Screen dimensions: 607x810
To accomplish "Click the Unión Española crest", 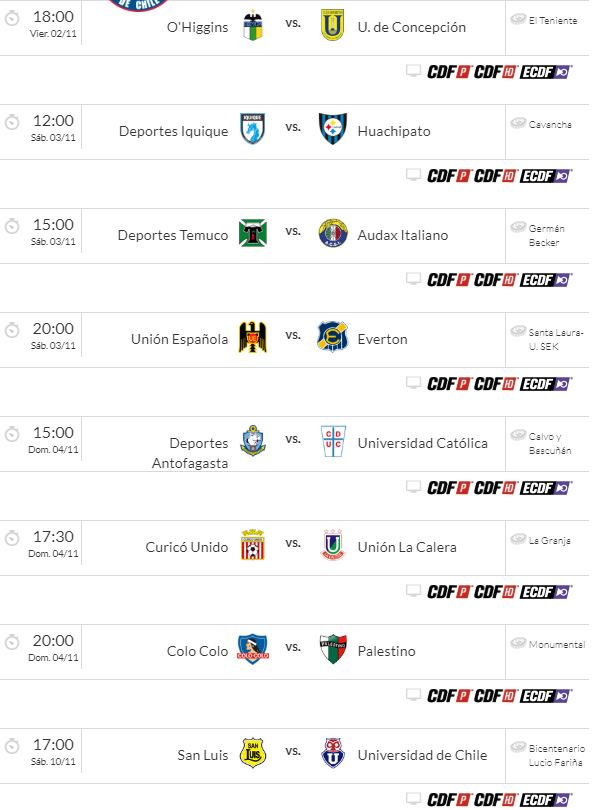I will point(252,339).
